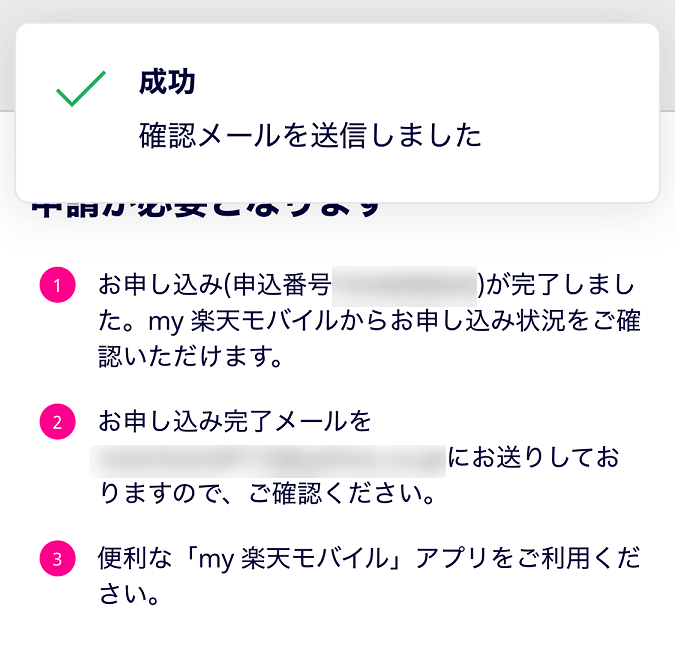This screenshot has height=654, width=675.
Task: Click the お申し込み(申込番号 text
Action: click(214, 286)
